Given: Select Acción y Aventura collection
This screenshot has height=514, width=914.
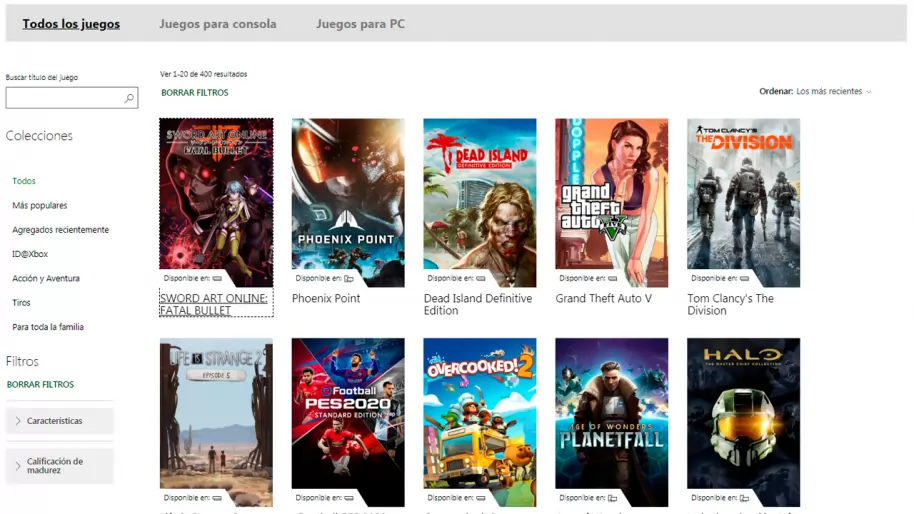Looking at the screenshot, I should point(46,279).
